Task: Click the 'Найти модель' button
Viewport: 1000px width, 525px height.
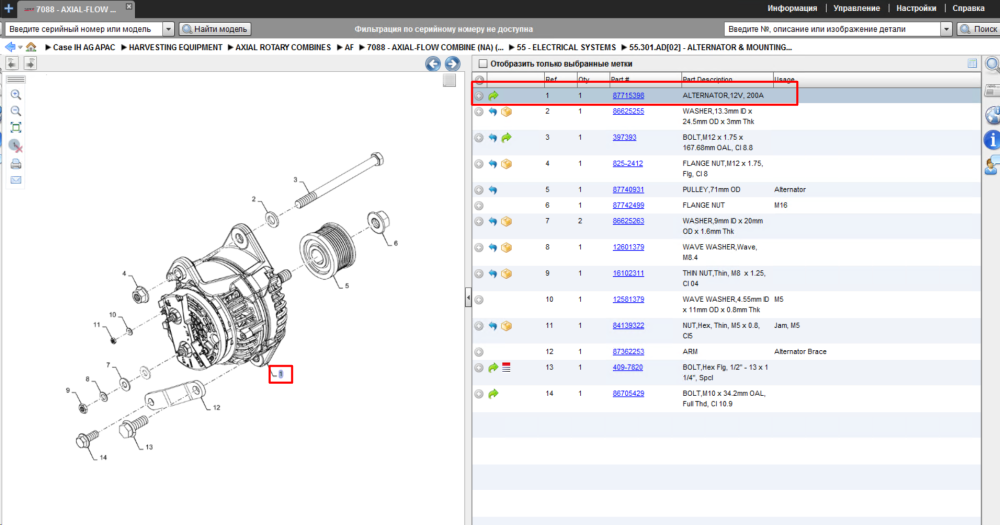Action: 215,29
